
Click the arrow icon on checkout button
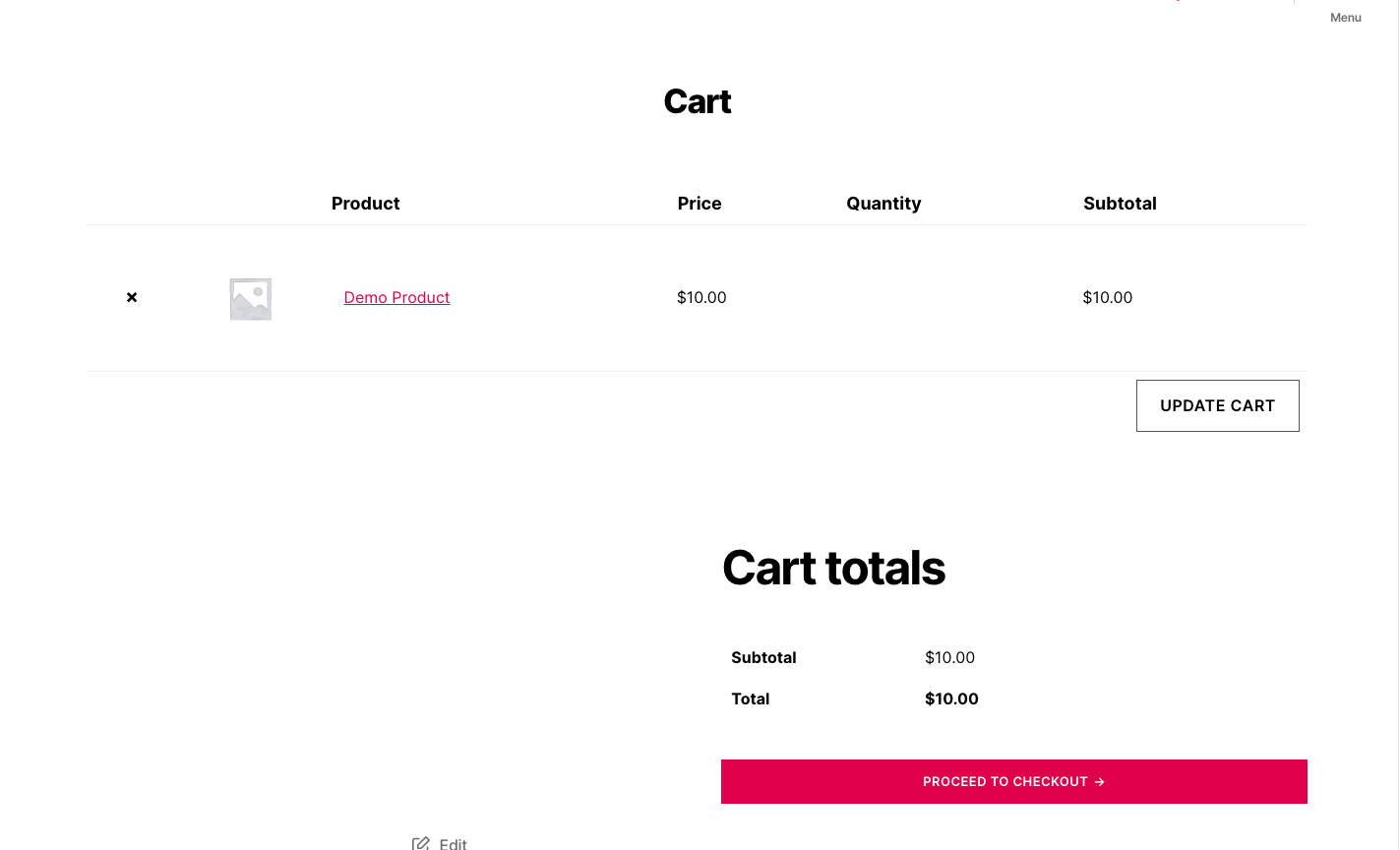pos(1100,782)
